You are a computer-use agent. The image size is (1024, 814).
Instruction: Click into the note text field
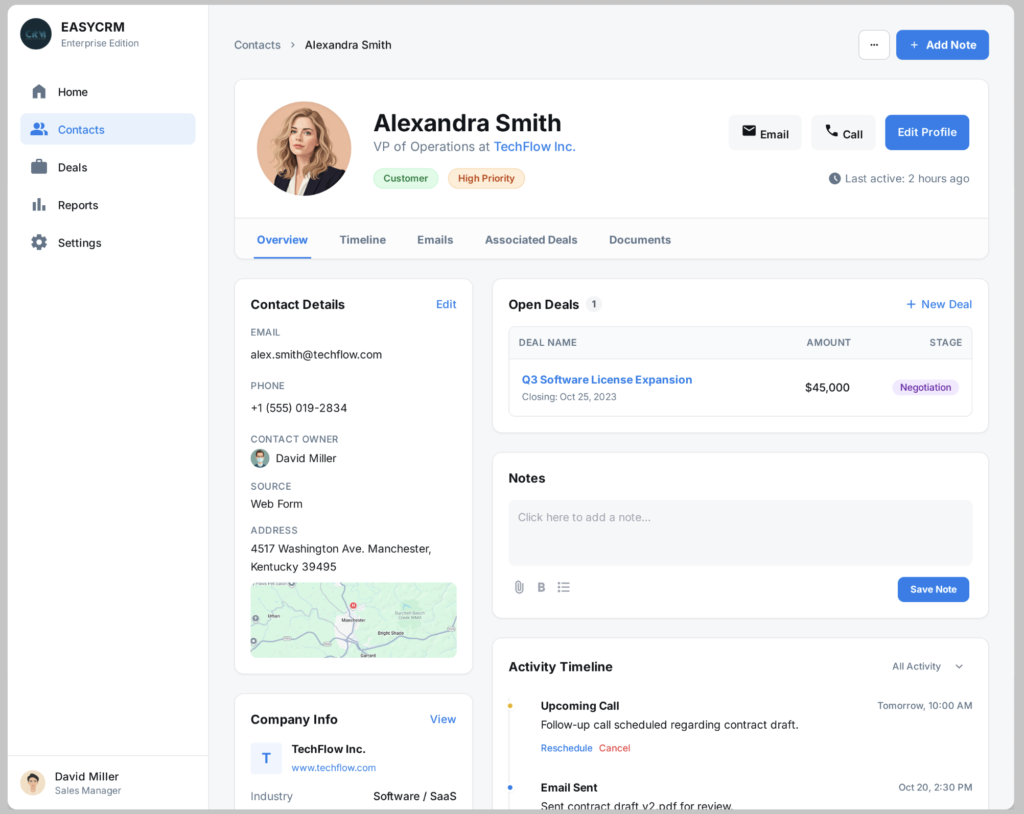click(x=739, y=532)
